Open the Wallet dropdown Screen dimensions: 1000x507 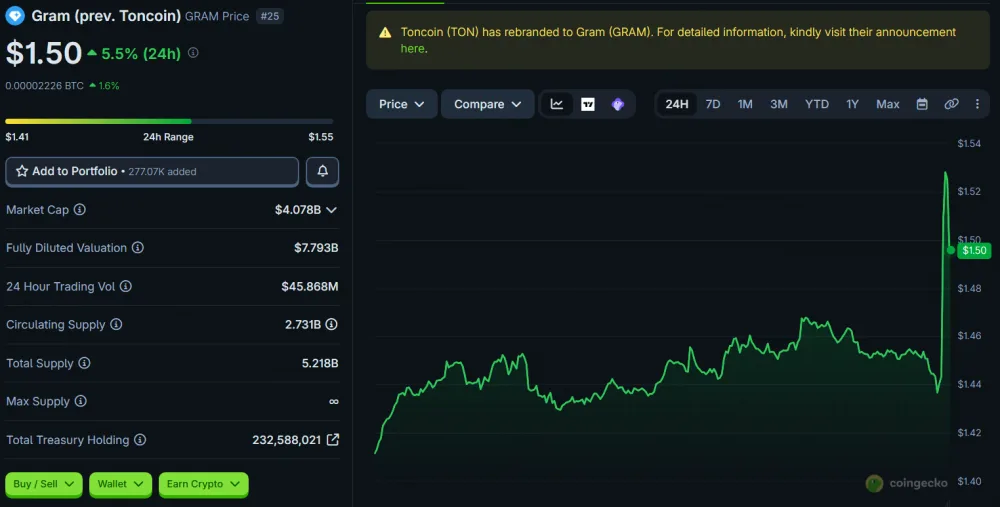click(x=121, y=484)
